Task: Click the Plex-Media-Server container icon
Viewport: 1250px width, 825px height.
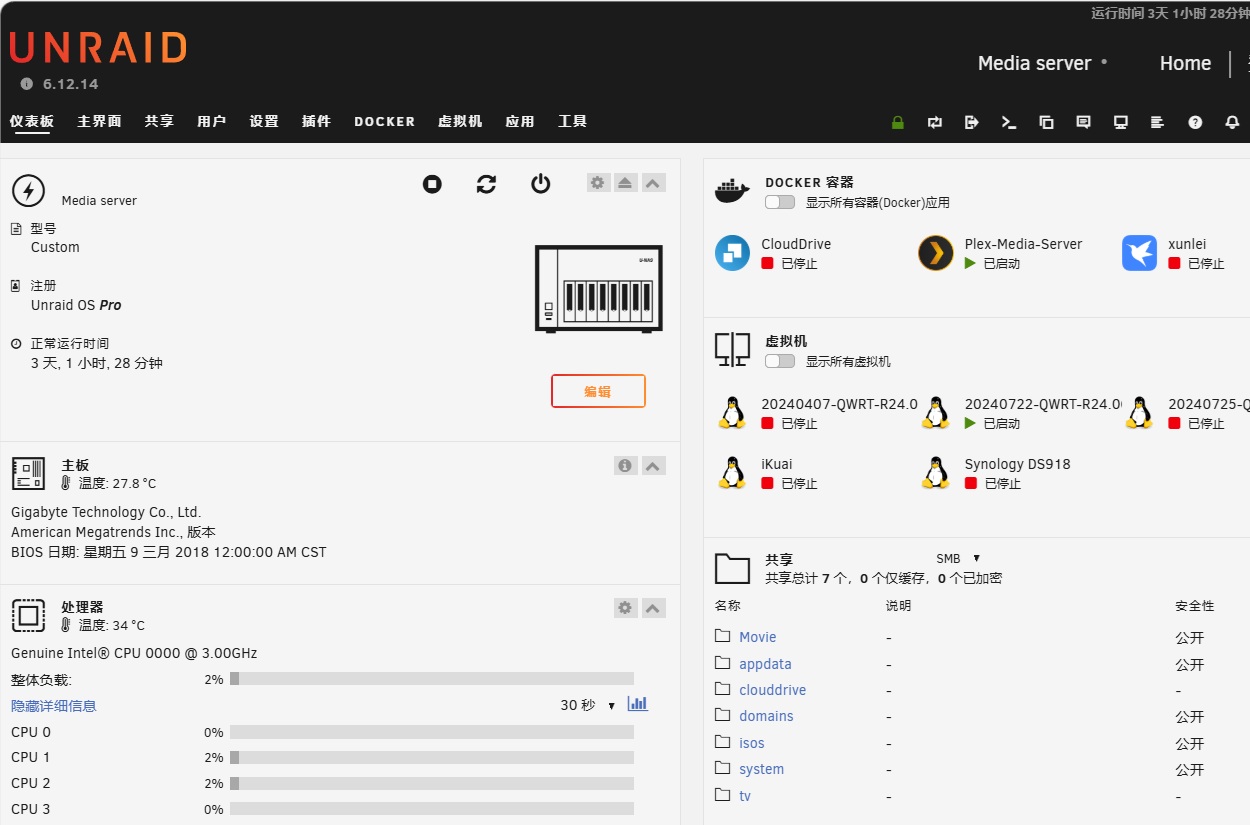Action: click(x=936, y=253)
